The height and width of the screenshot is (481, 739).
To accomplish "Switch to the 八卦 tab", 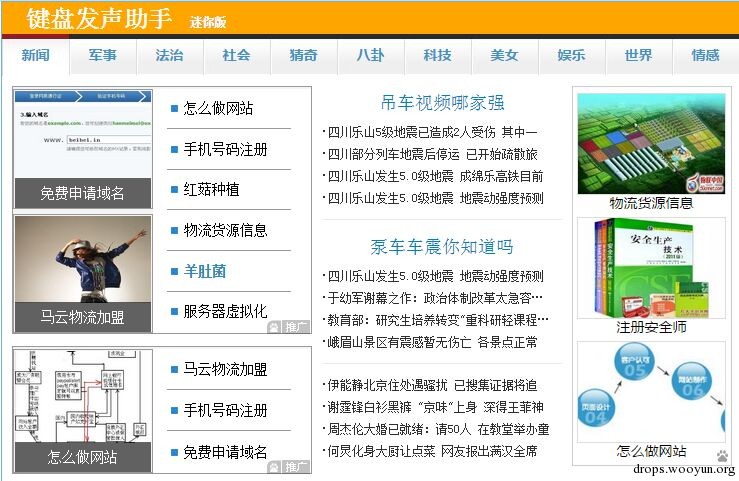I will [x=370, y=56].
